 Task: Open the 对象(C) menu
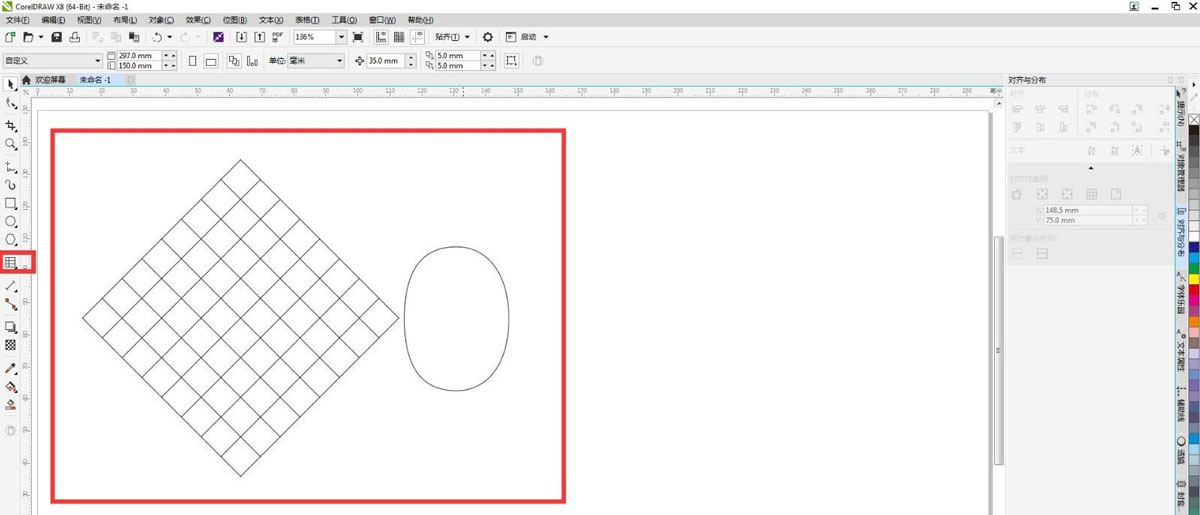pyautogui.click(x=160, y=20)
